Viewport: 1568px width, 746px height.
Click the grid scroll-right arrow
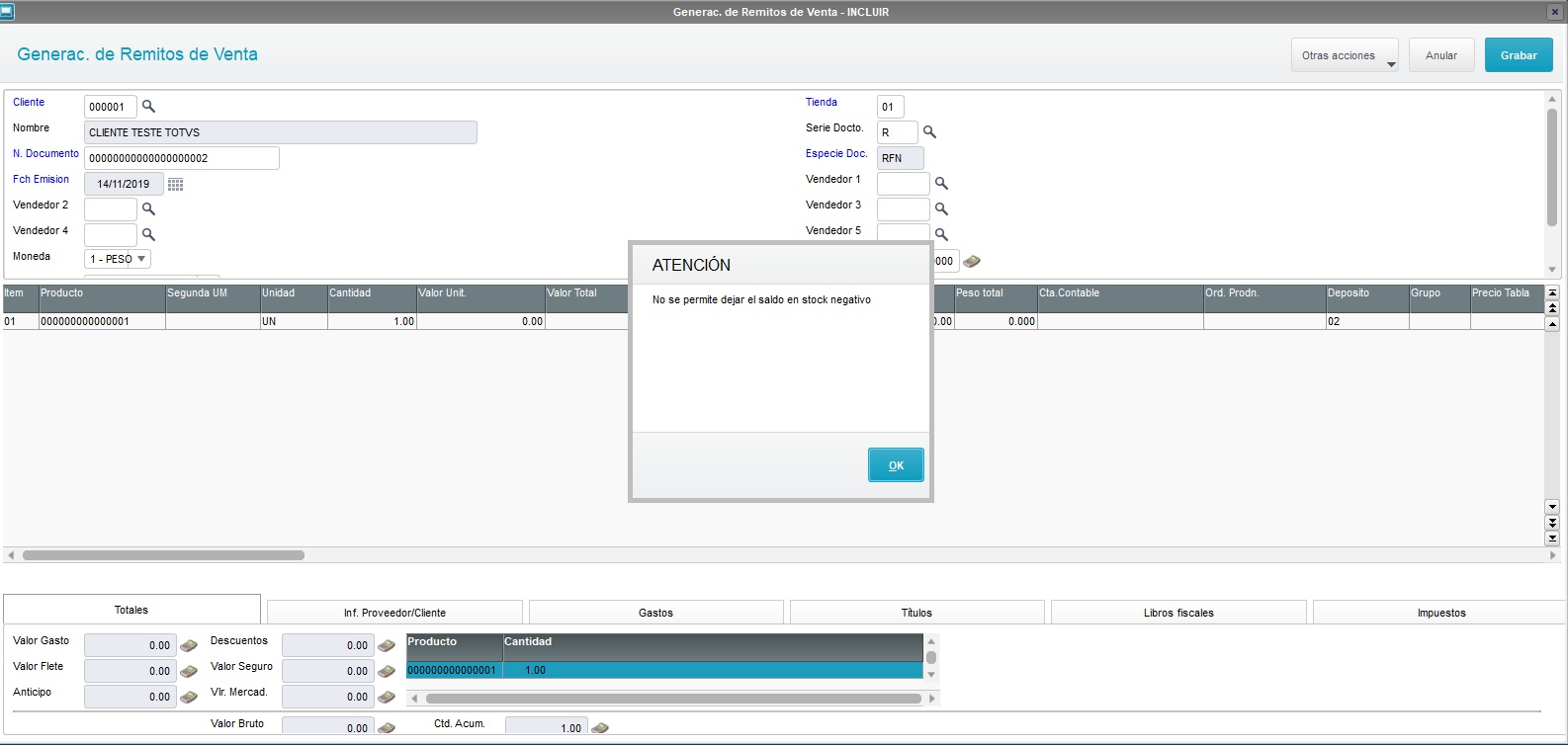click(1552, 555)
